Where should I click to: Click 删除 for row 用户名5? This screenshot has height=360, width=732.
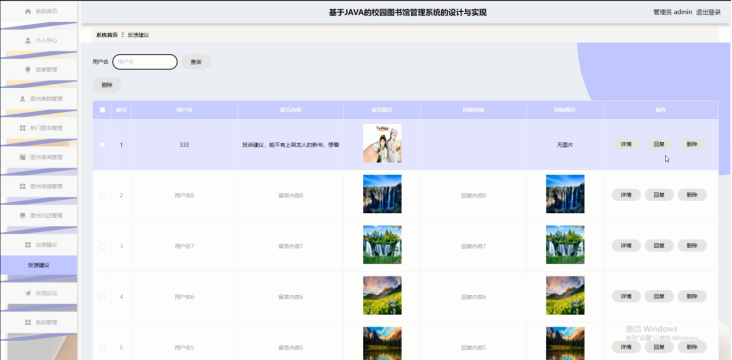pos(692,347)
